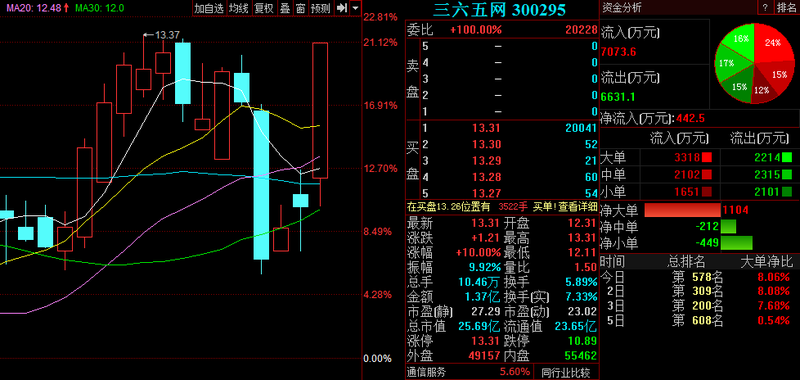
Task: Click the green 净小单 bar
Action: tap(736, 243)
